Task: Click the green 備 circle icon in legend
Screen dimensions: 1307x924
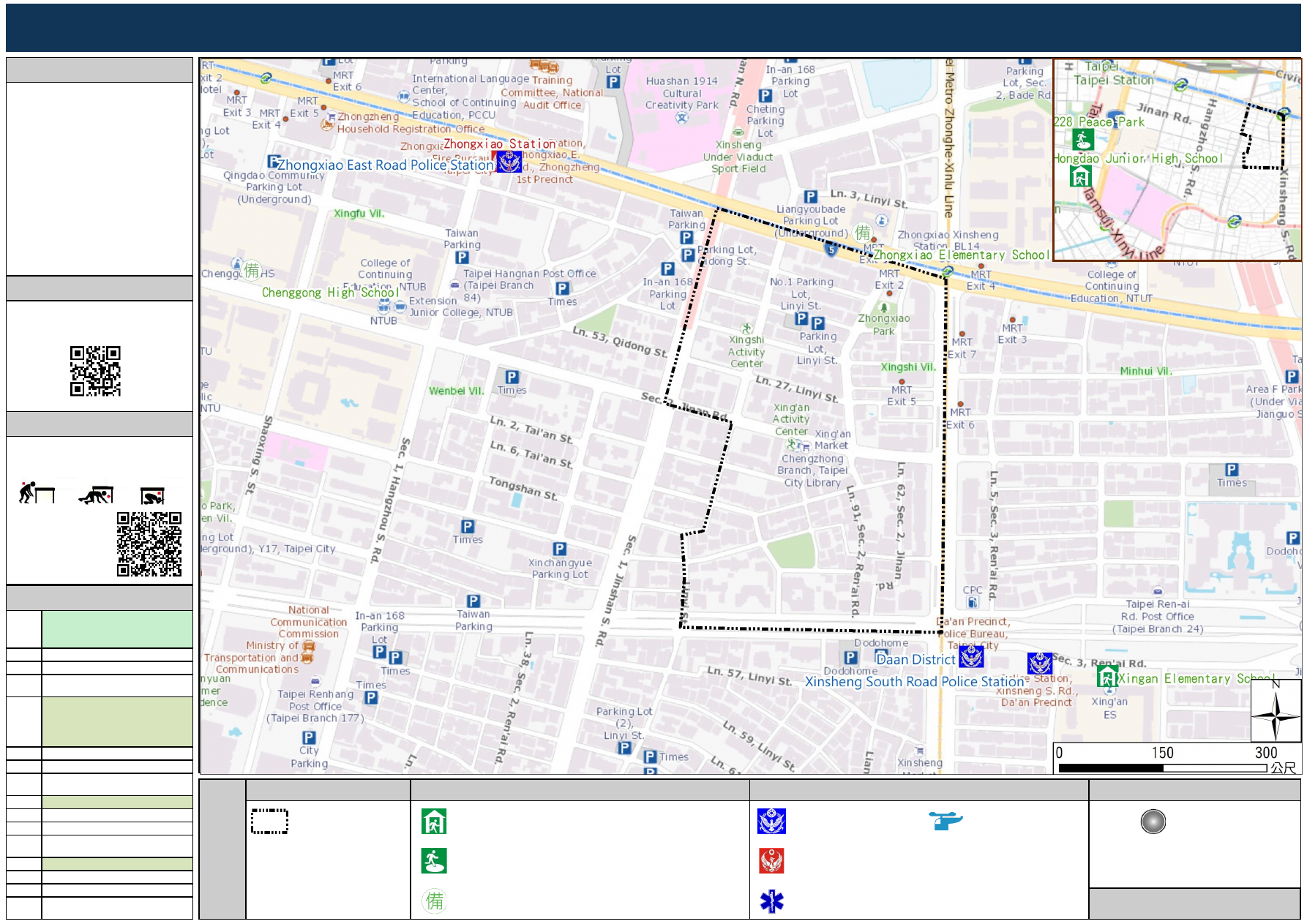Action: [x=434, y=901]
